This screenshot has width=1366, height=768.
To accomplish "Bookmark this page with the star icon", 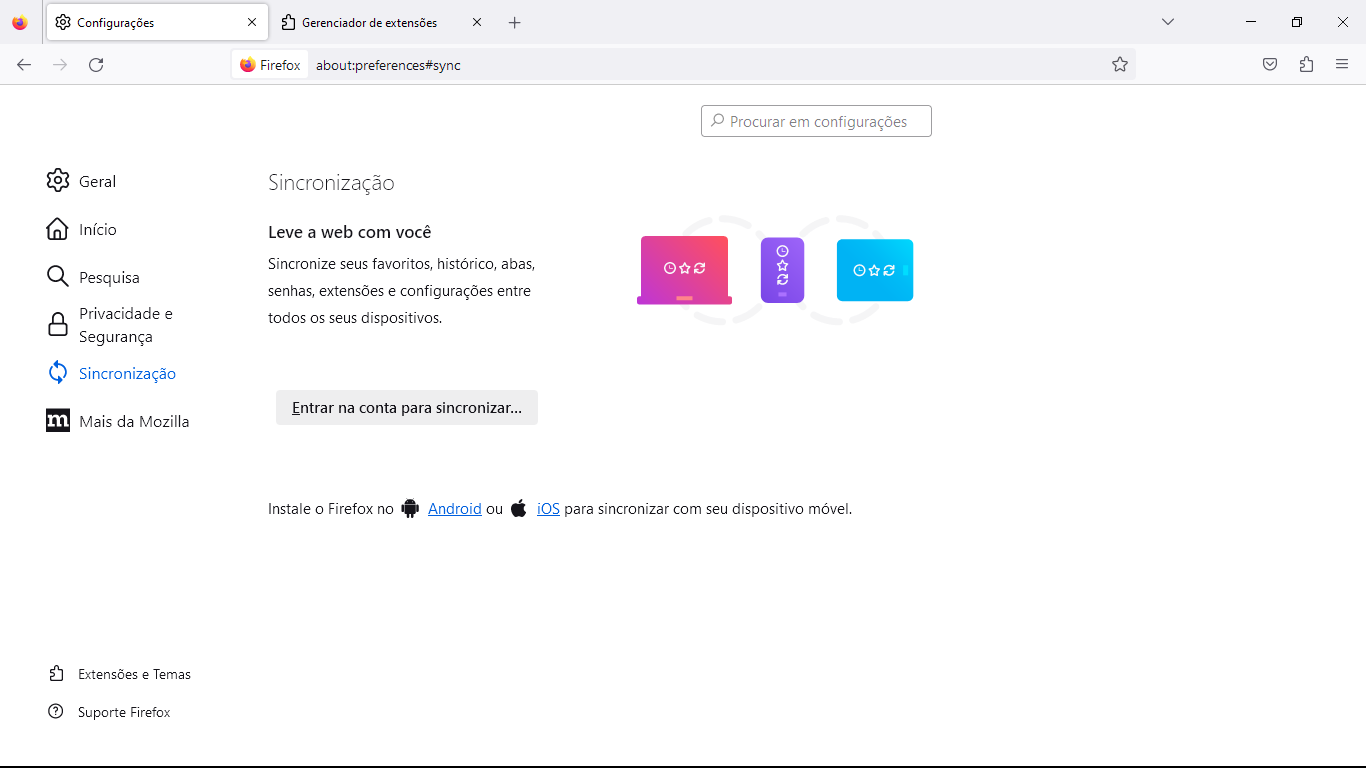I will coord(1120,65).
